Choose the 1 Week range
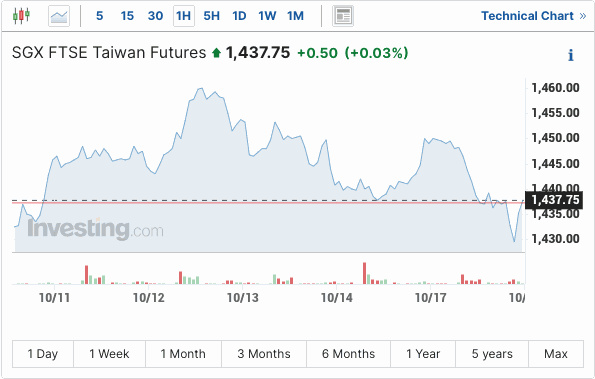The width and height of the screenshot is (595, 379). coord(109,354)
